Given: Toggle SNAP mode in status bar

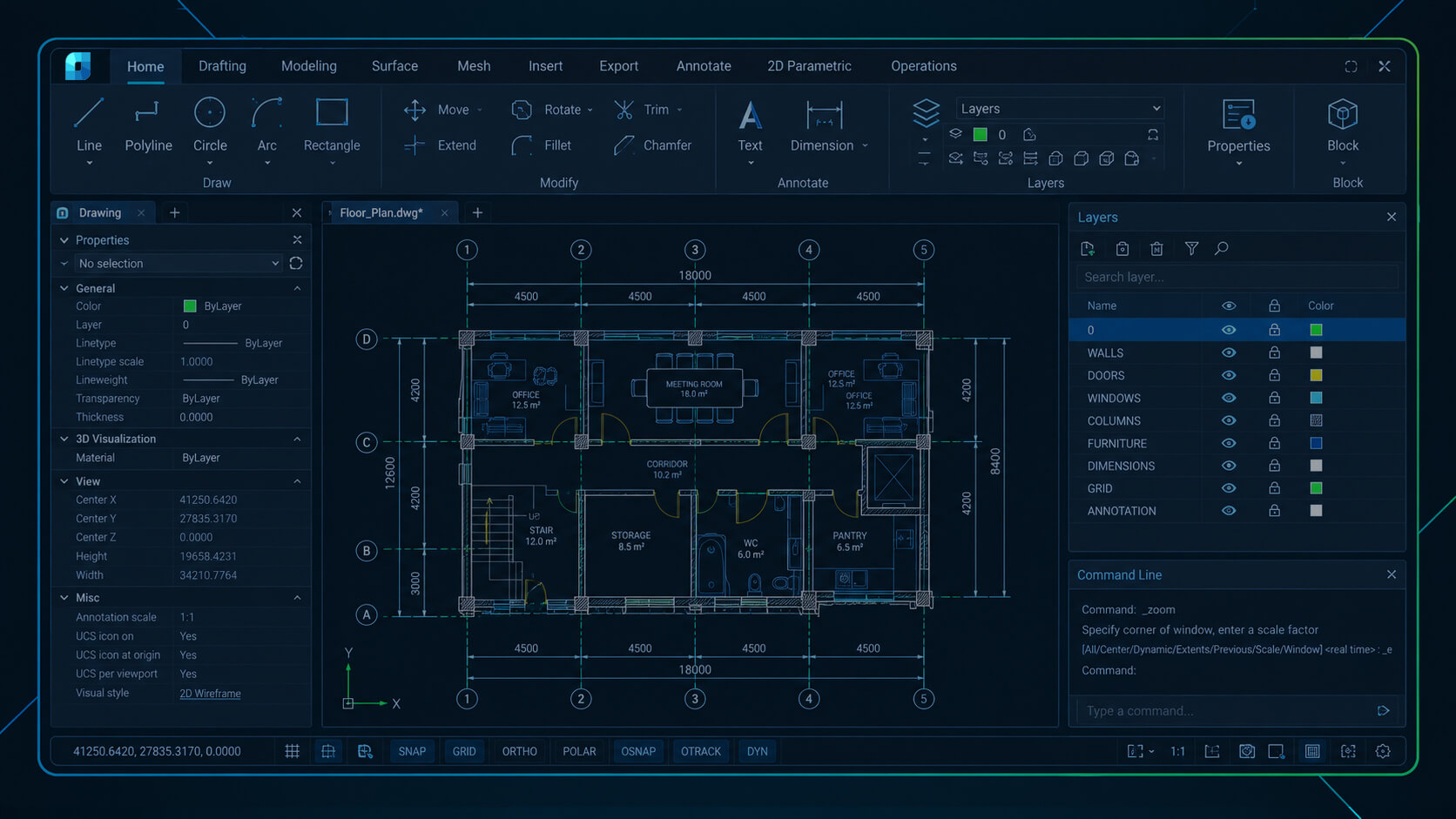Looking at the screenshot, I should 412,751.
